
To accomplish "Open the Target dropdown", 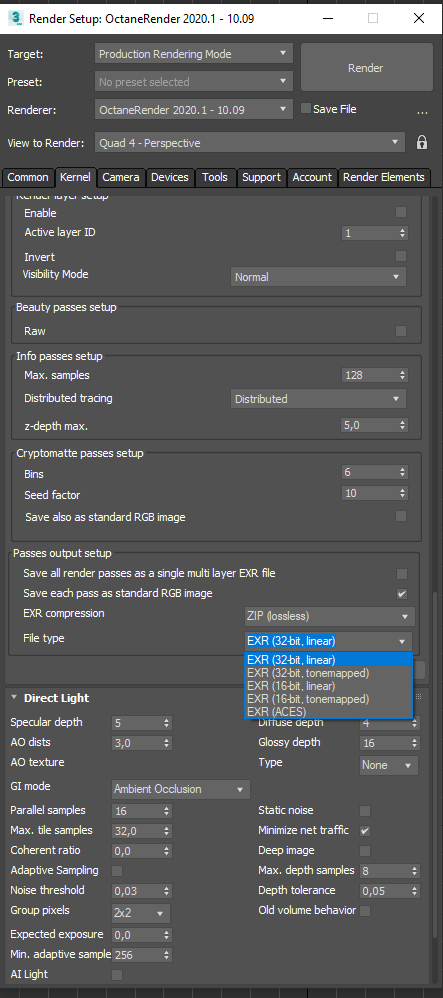I will 193,53.
